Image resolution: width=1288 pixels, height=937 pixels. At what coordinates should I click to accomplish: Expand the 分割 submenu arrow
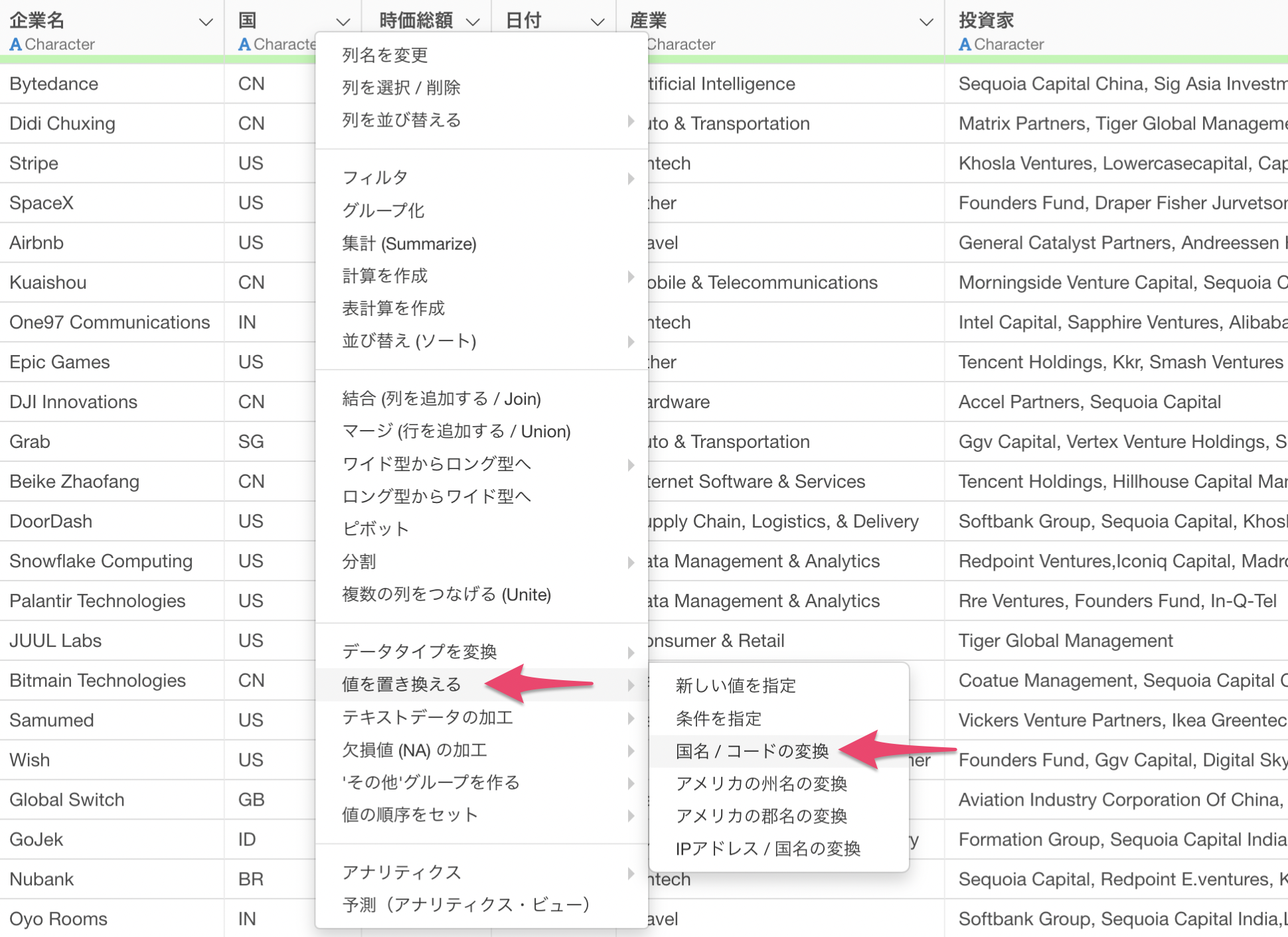tap(631, 562)
